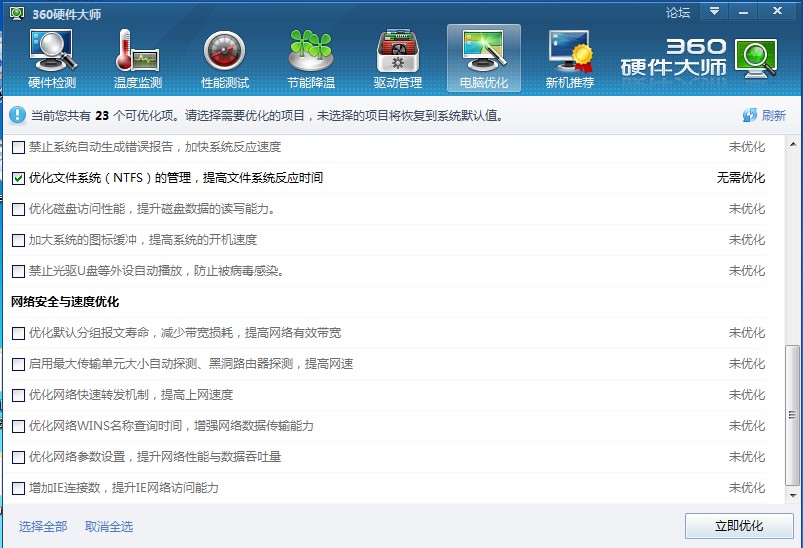Select 电脑优化 computer optimization icon
Viewport: 803px width, 548px height.
[484, 58]
